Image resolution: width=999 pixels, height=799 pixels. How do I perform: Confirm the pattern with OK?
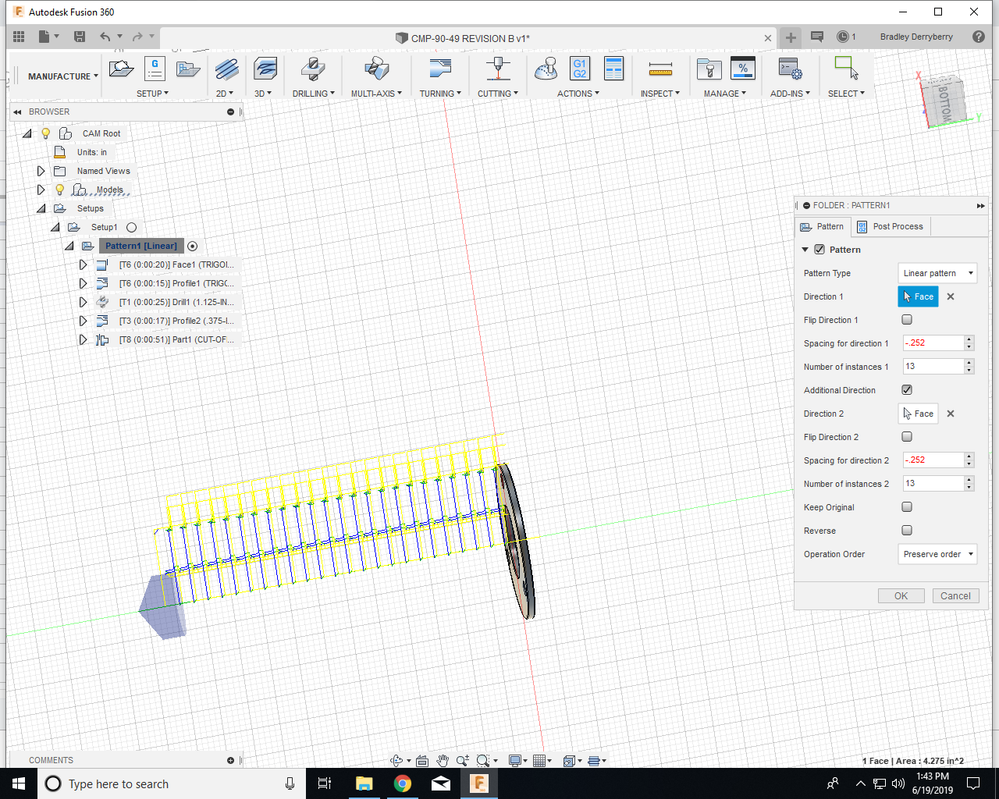901,595
